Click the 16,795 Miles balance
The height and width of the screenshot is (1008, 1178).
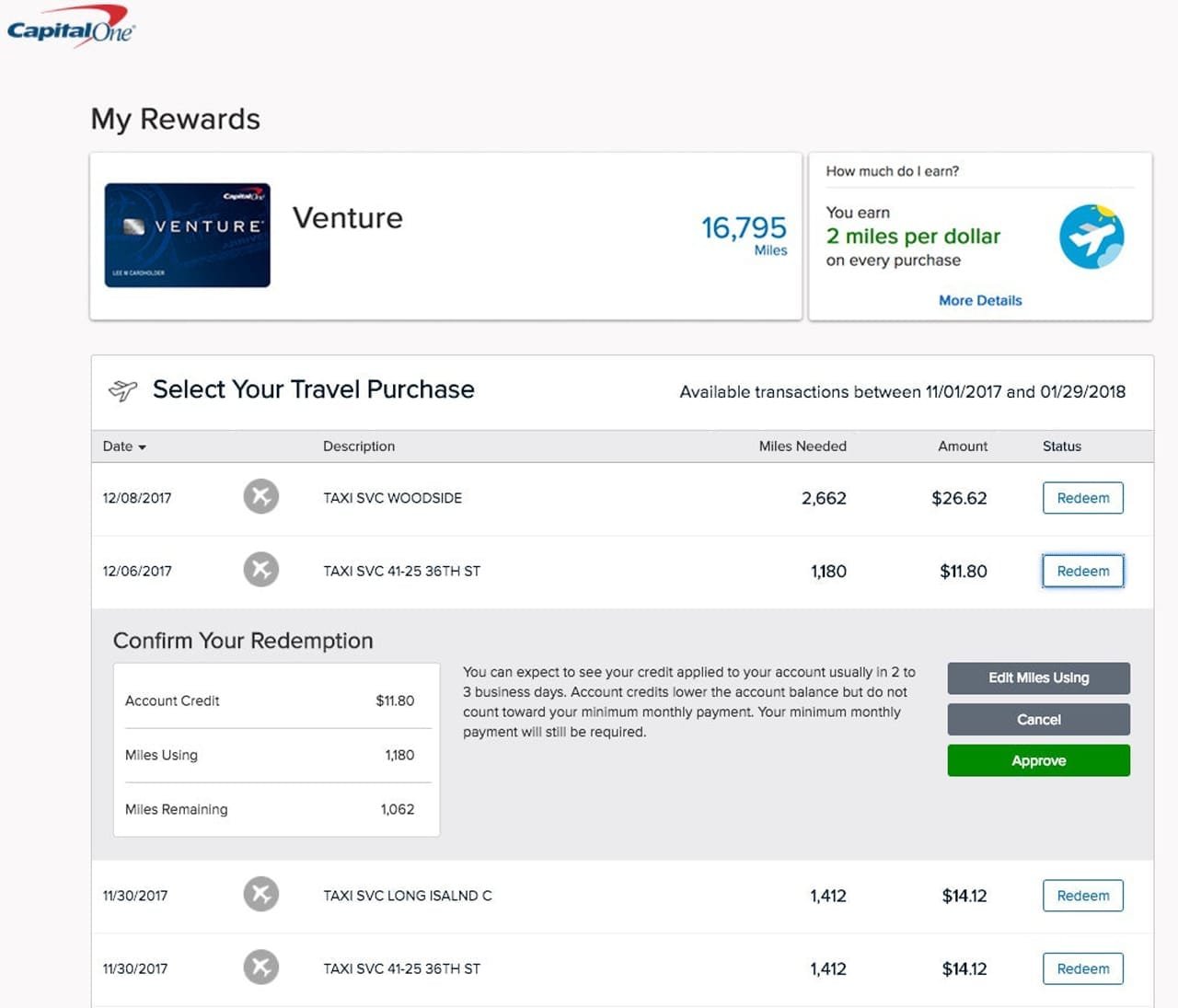tap(745, 228)
